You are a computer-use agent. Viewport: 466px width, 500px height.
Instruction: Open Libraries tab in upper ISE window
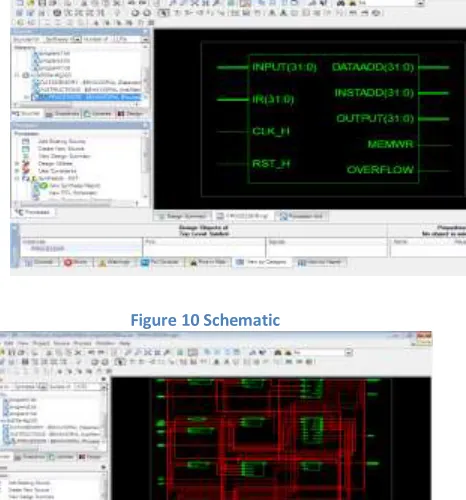pyautogui.click(x=98, y=114)
